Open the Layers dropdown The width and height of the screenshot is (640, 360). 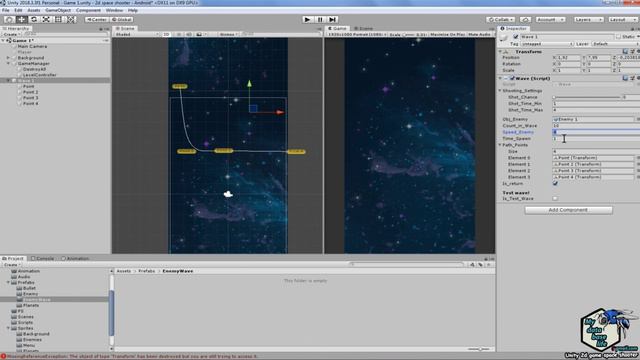click(588, 19)
